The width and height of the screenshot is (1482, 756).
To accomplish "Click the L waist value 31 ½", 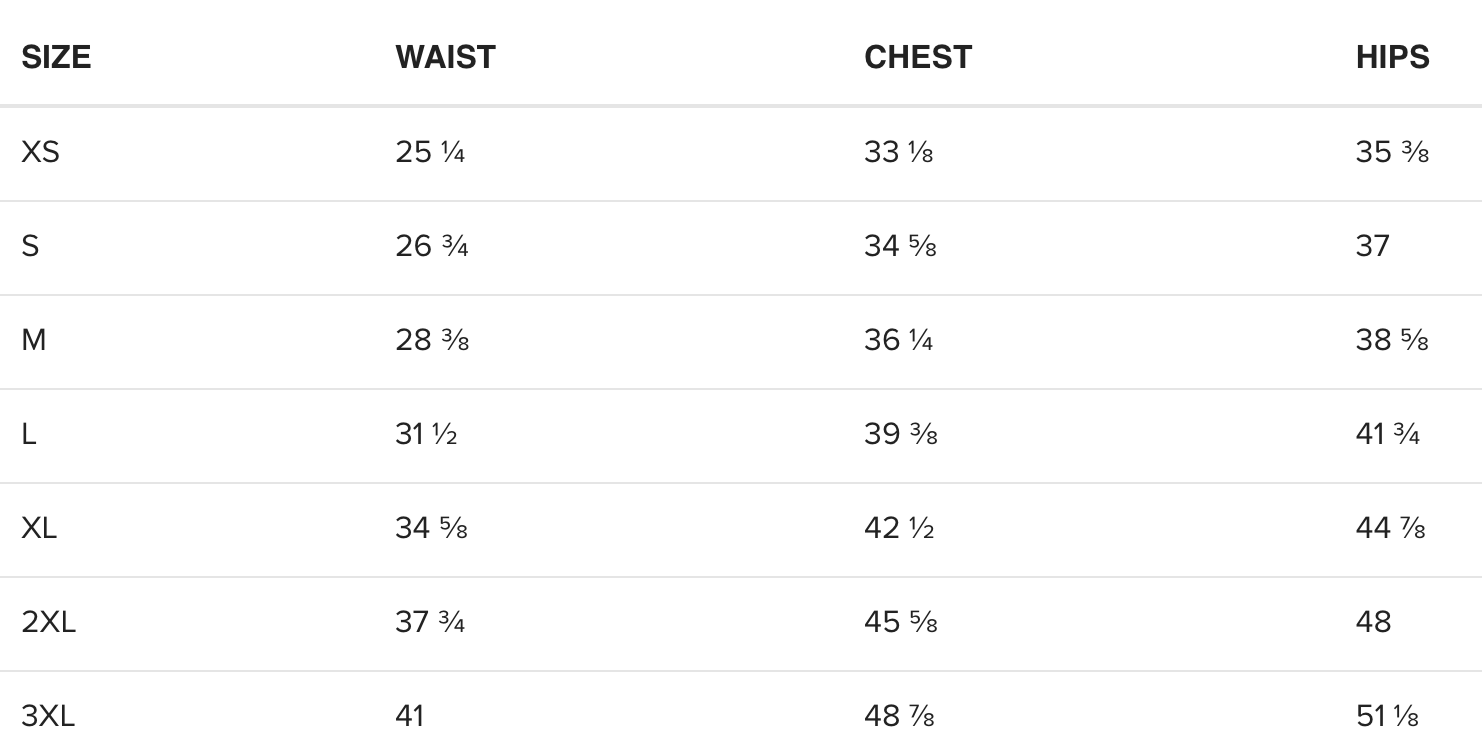I will tap(426, 434).
